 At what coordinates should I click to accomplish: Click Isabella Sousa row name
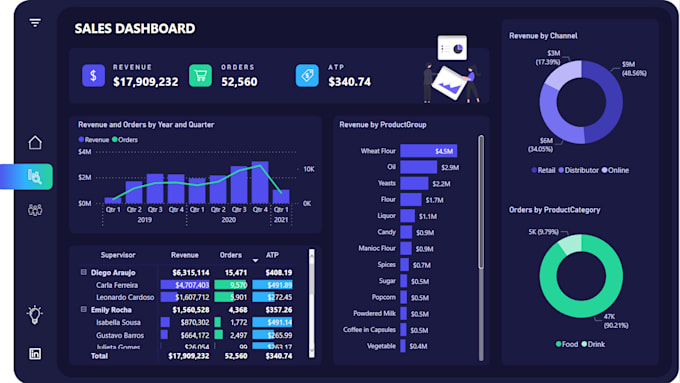(118, 322)
